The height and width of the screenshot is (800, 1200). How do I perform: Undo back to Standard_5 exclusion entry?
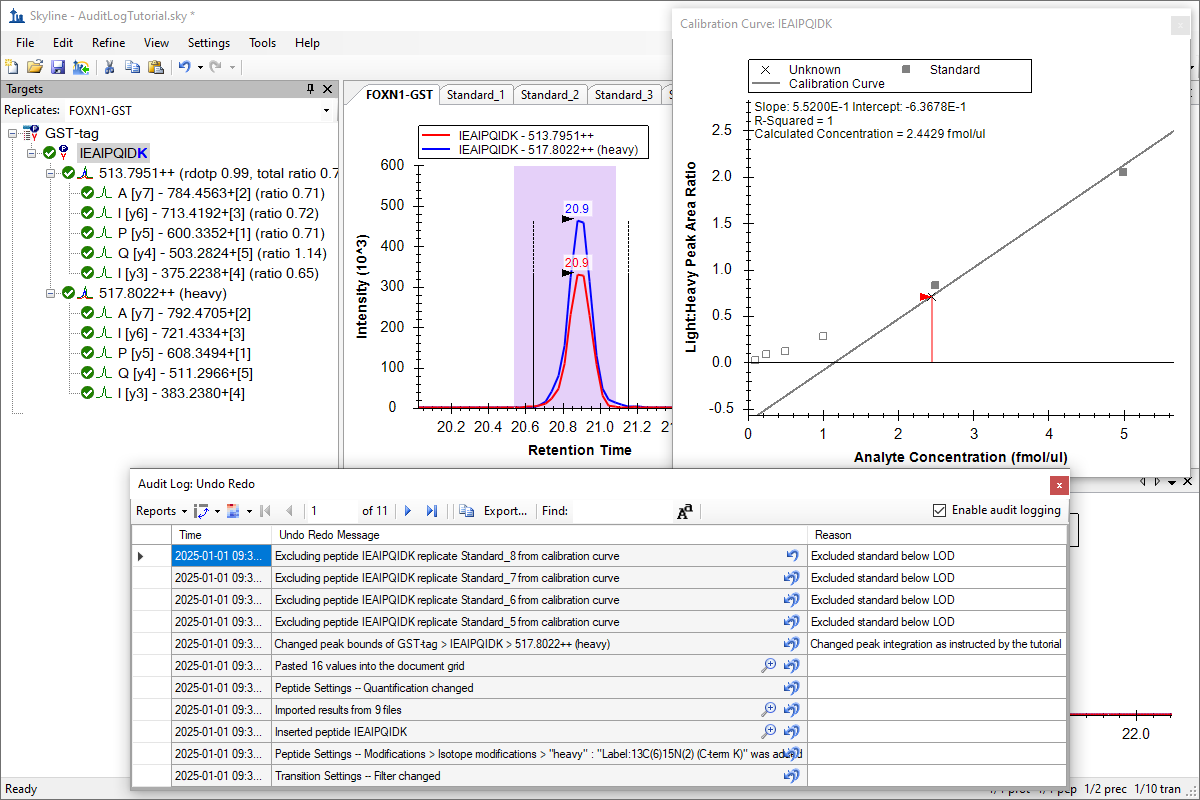(x=793, y=622)
